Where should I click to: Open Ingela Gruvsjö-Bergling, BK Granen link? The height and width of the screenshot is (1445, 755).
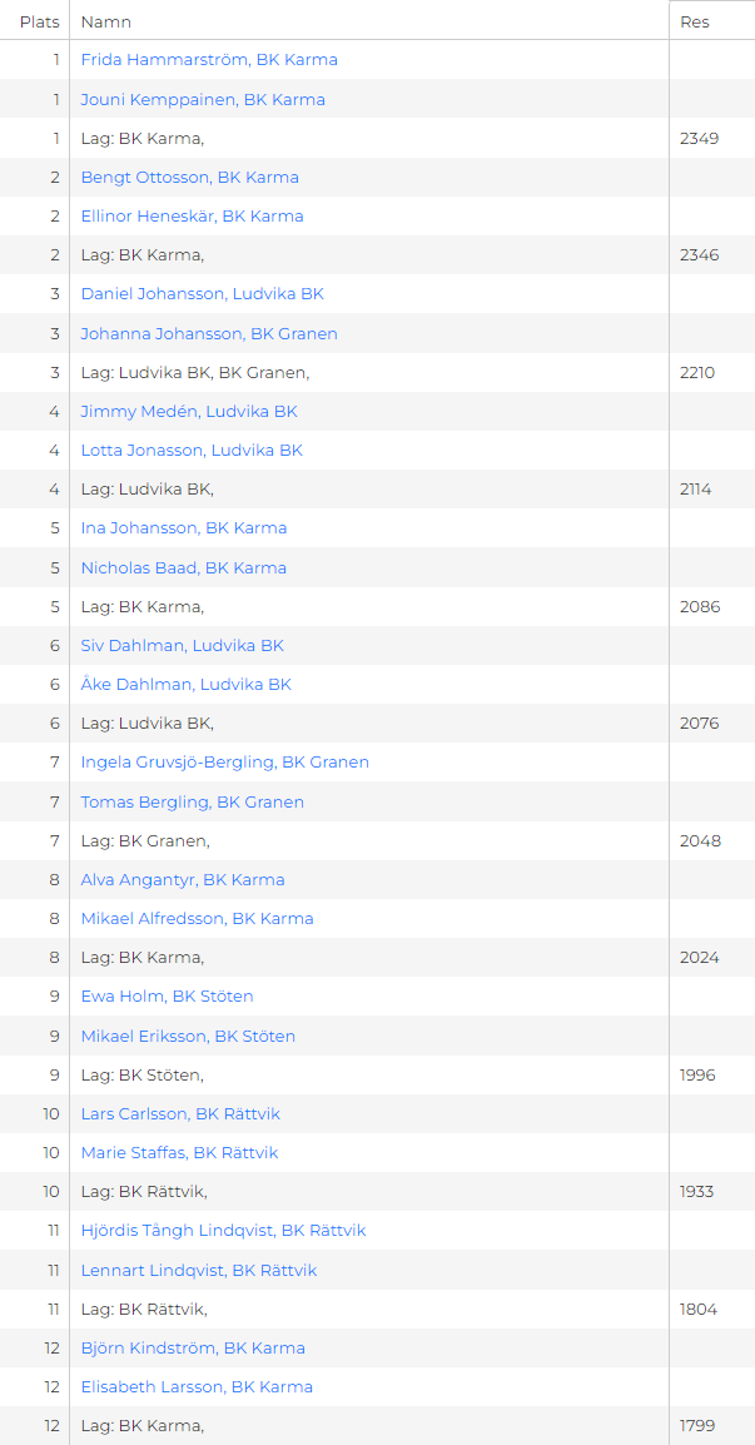[225, 762]
